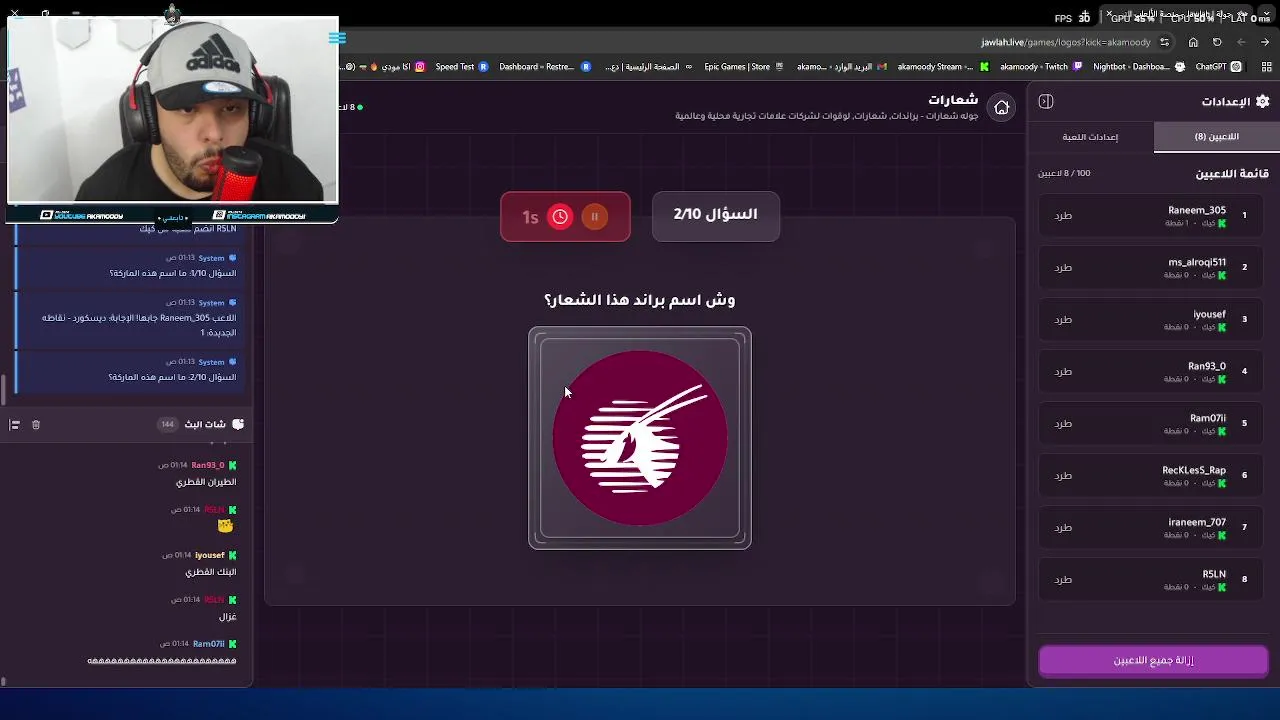This screenshot has height=720, width=1280.
Task: Click the Kick badge beside RecKLesS_Rap
Action: click(x=1222, y=483)
